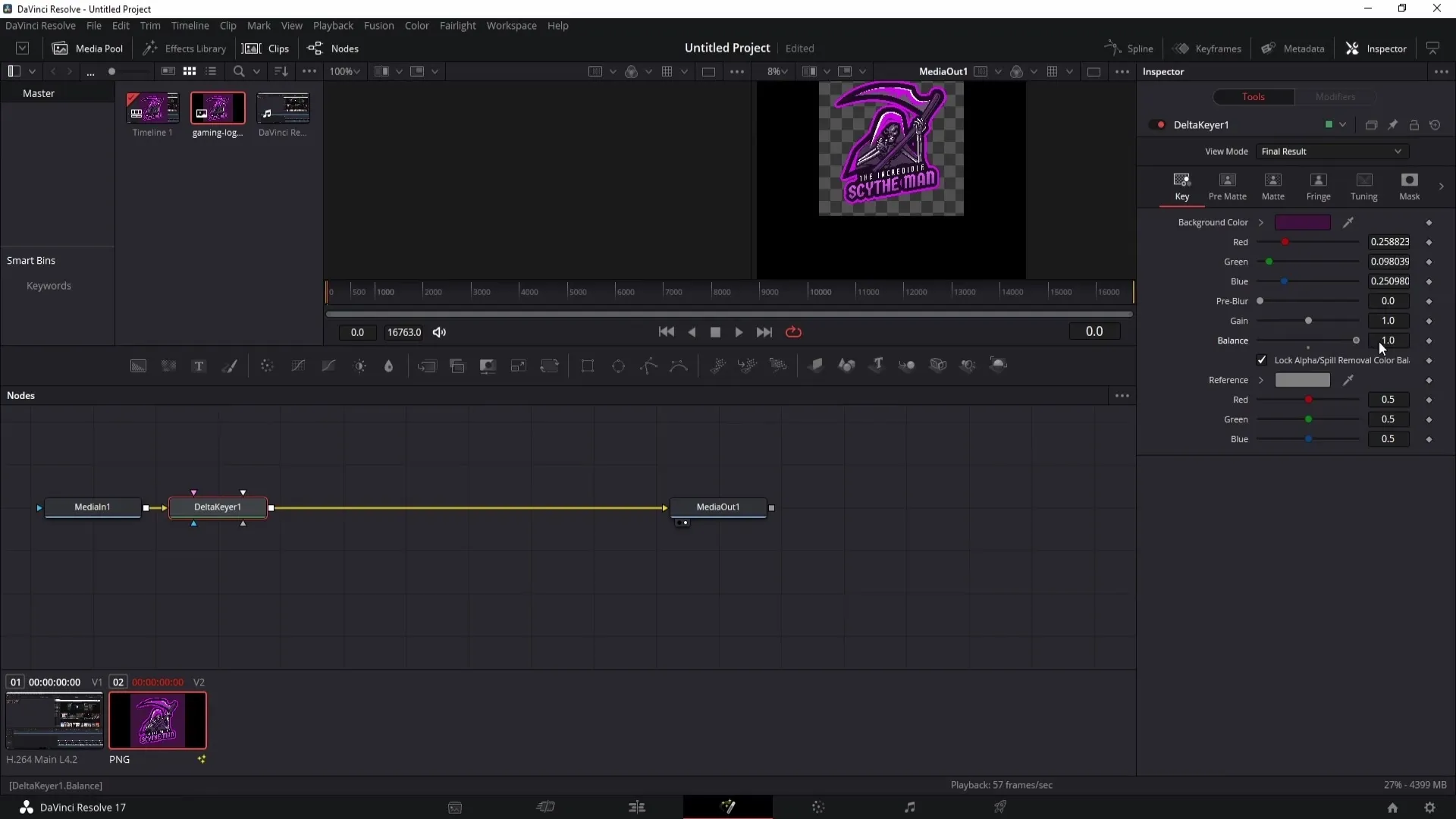Click the Fusion menu in menu bar
This screenshot has width=1456, height=819.
click(x=379, y=25)
